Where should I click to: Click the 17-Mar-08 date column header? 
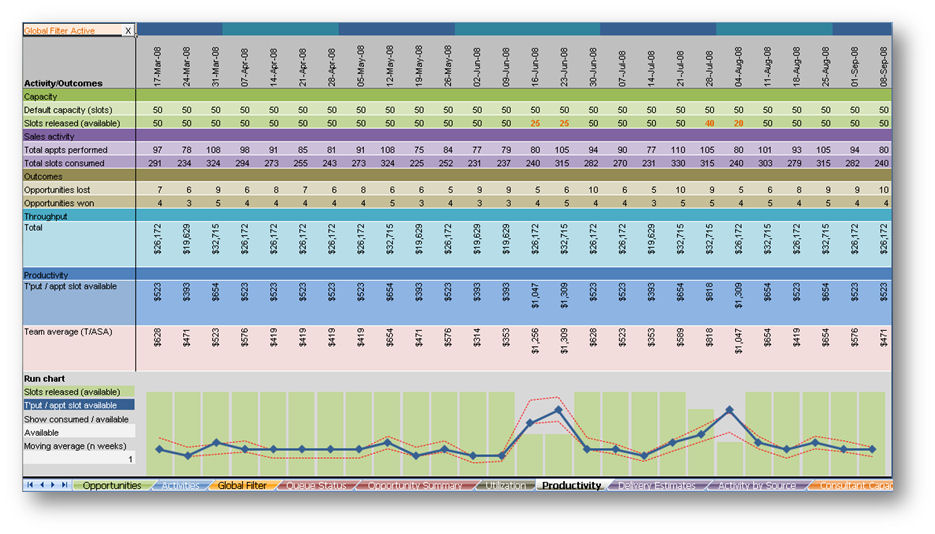[159, 65]
